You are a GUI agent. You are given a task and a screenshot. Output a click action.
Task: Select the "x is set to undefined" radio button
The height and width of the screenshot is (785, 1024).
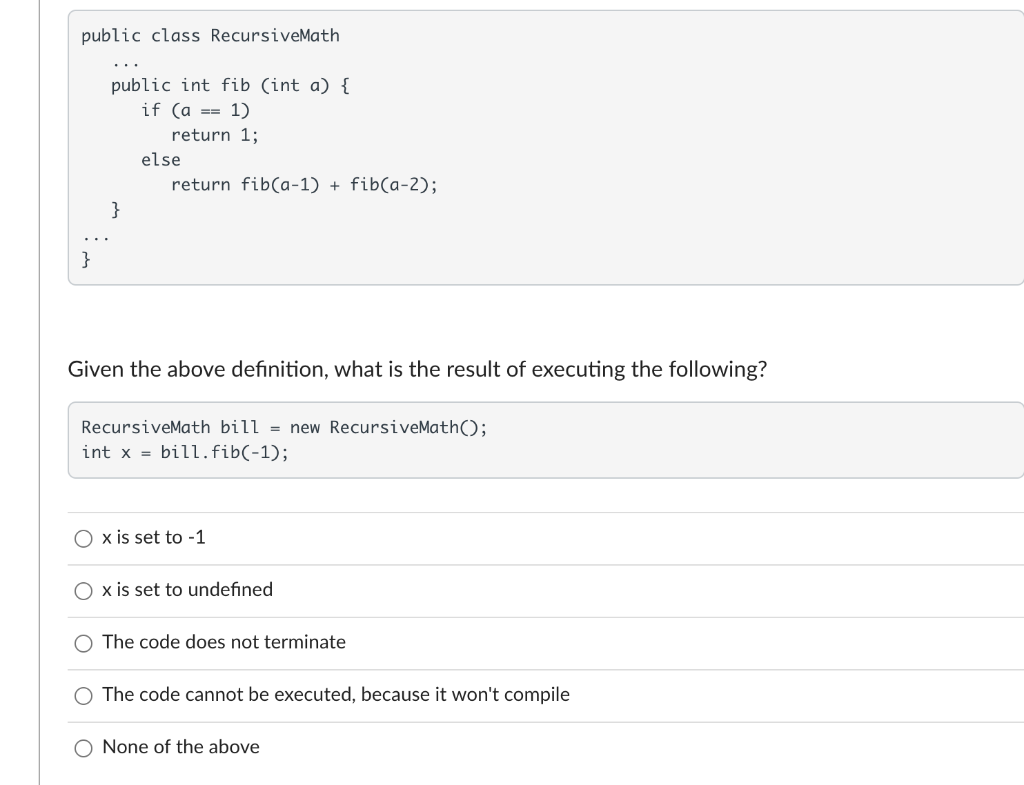pos(83,591)
